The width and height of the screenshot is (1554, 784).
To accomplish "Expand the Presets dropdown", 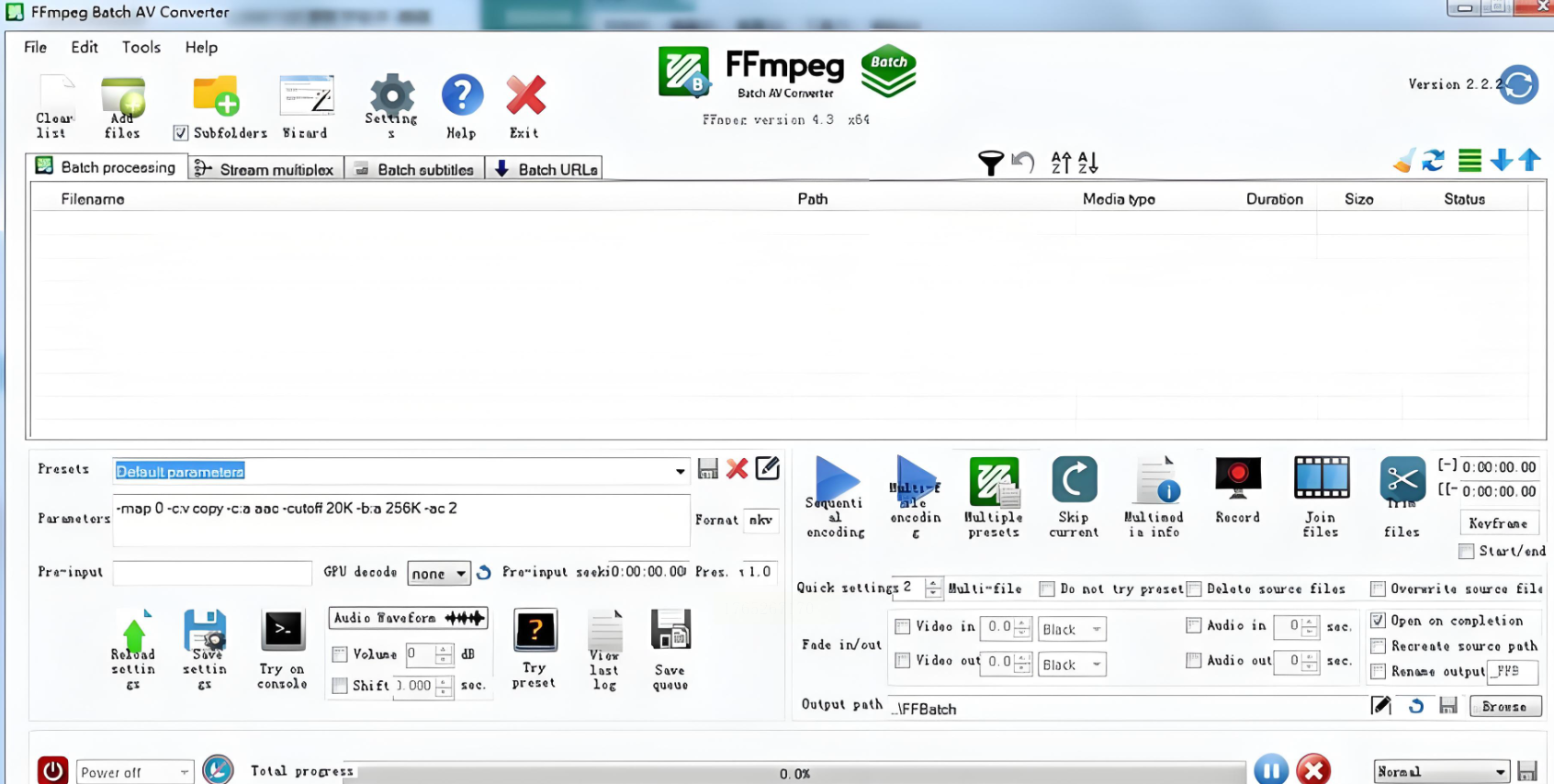I will [680, 472].
